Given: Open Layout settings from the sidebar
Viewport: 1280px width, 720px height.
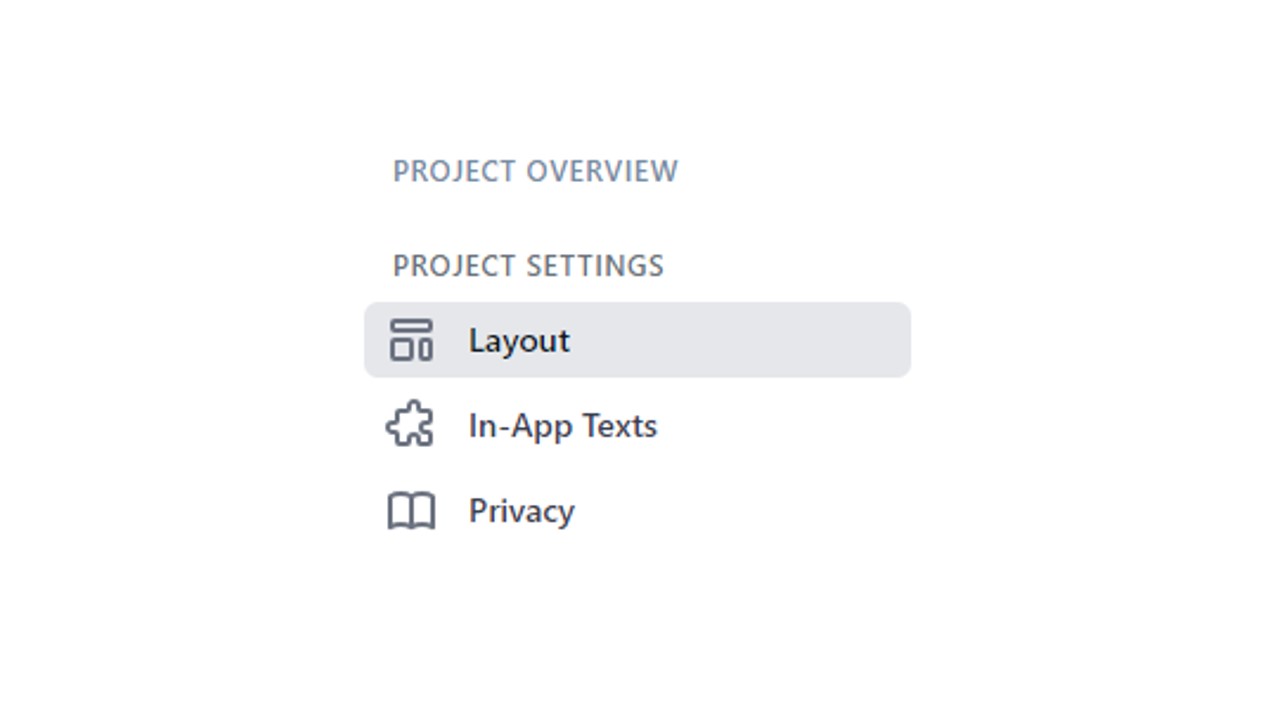Looking at the screenshot, I should [x=637, y=340].
